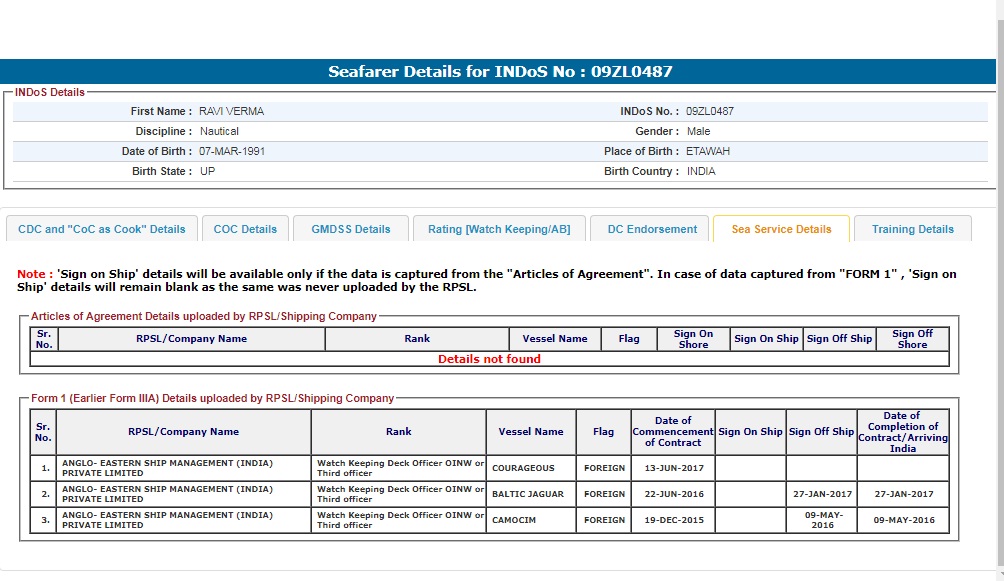Click the 22-JUN-2016 commencement date cell

673,494
